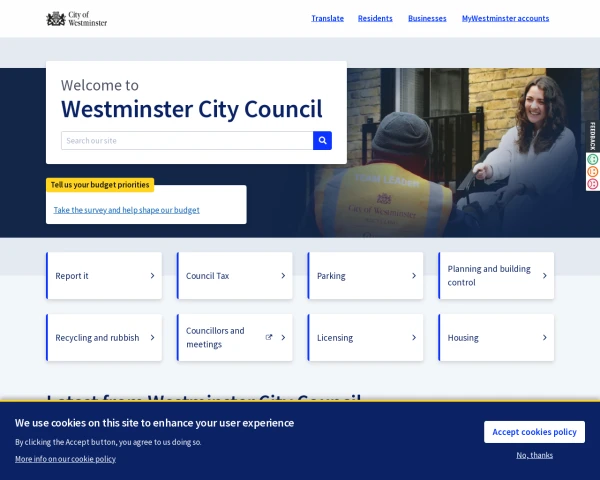Open MyWestminster accounts link
The height and width of the screenshot is (480, 600).
coord(505,18)
